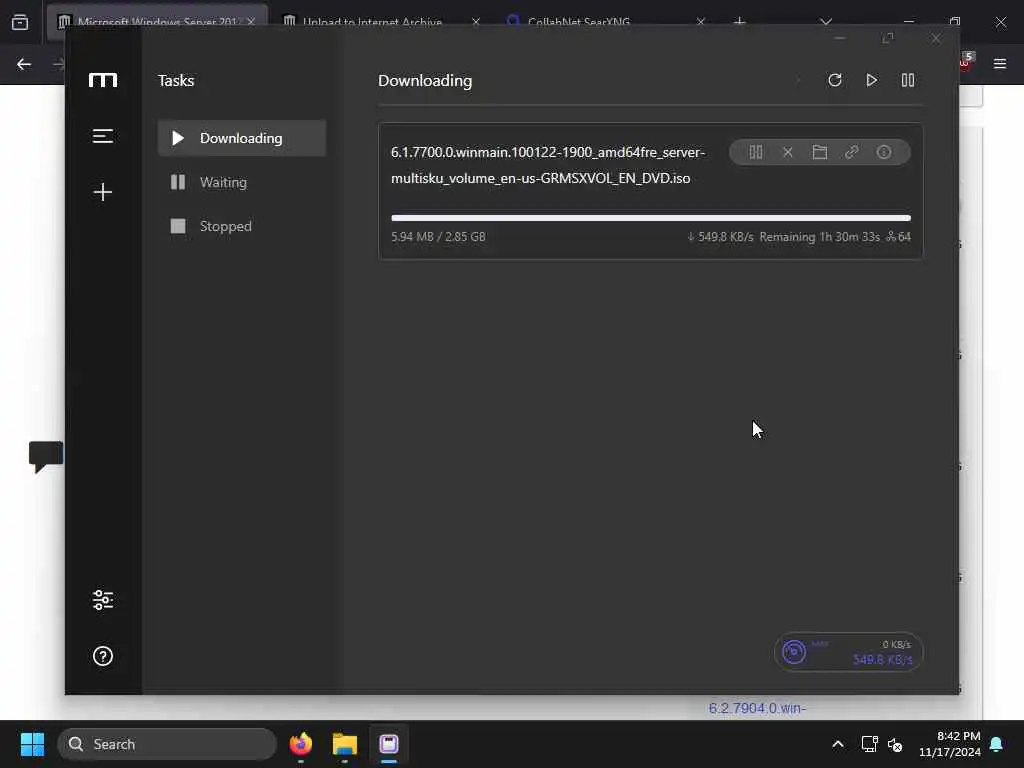1024x768 pixels.
Task: Expand the browser tab list dropdown
Action: tap(826, 22)
